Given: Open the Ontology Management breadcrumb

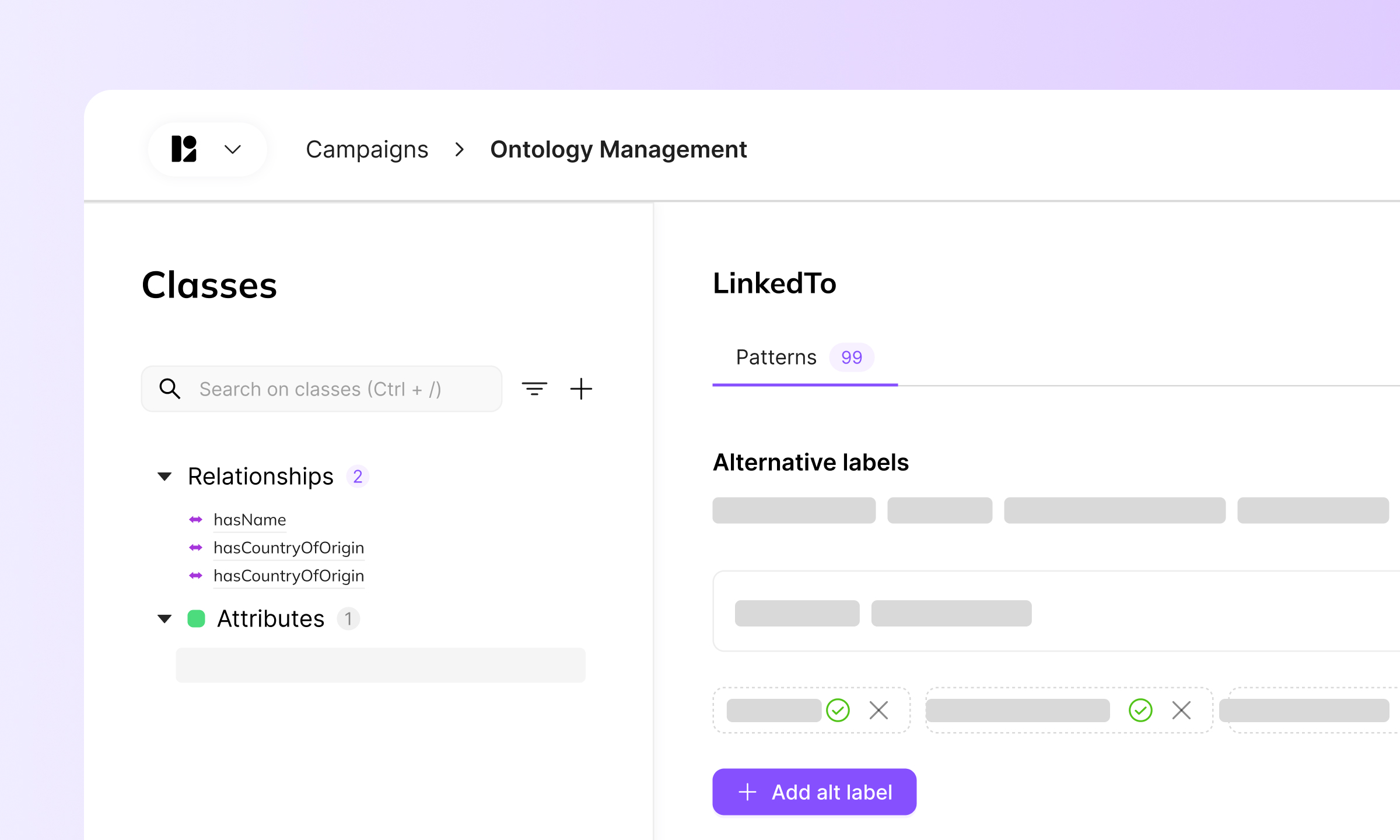Looking at the screenshot, I should (618, 150).
